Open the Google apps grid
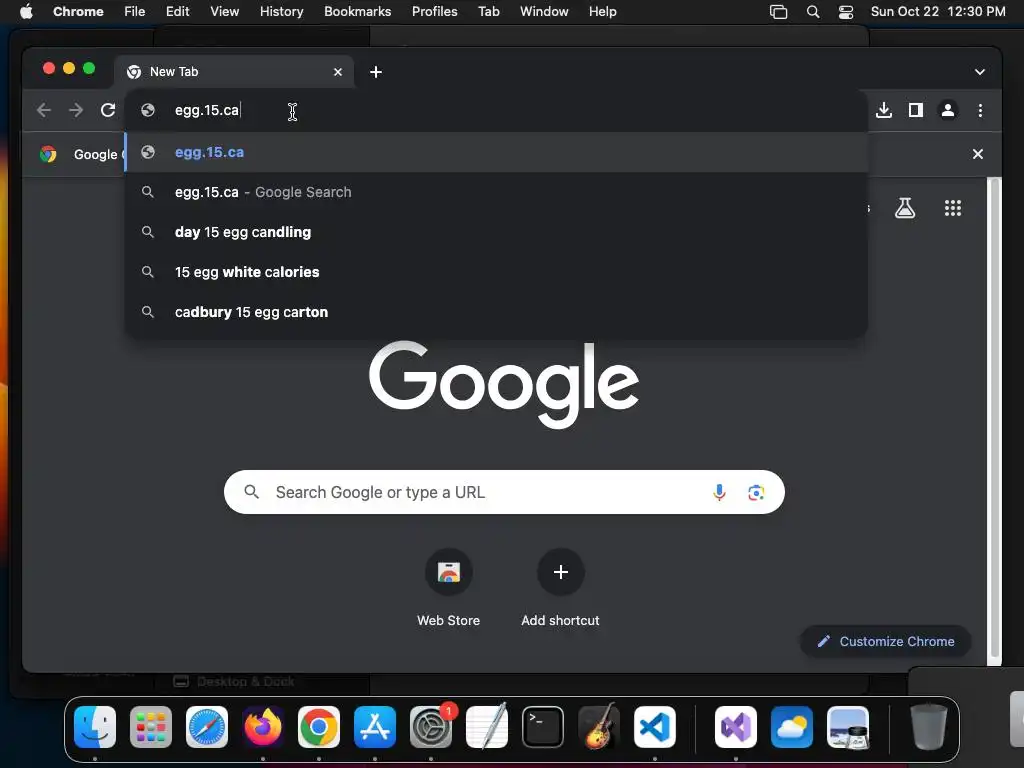The image size is (1024, 768). [x=952, y=208]
